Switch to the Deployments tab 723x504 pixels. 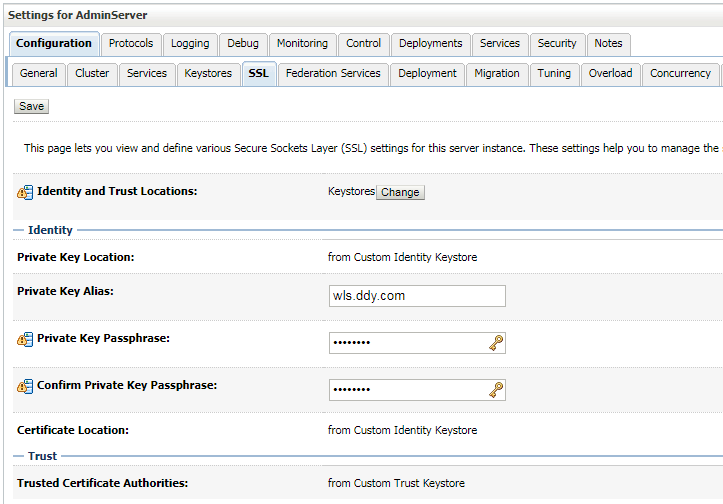[431, 44]
